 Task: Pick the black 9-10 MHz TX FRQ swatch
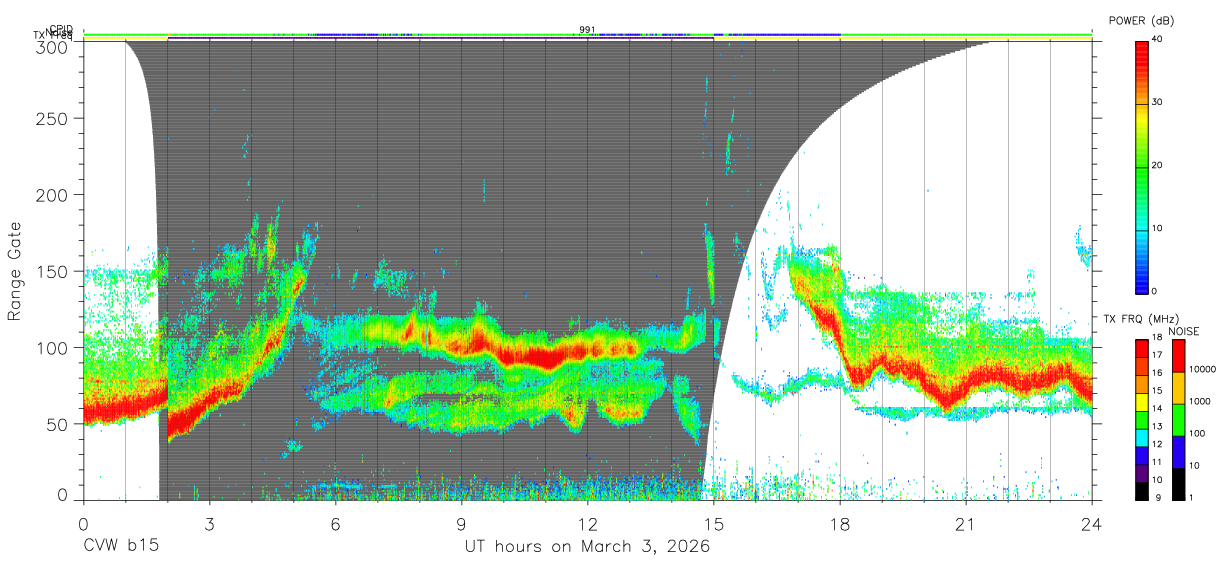click(1142, 491)
